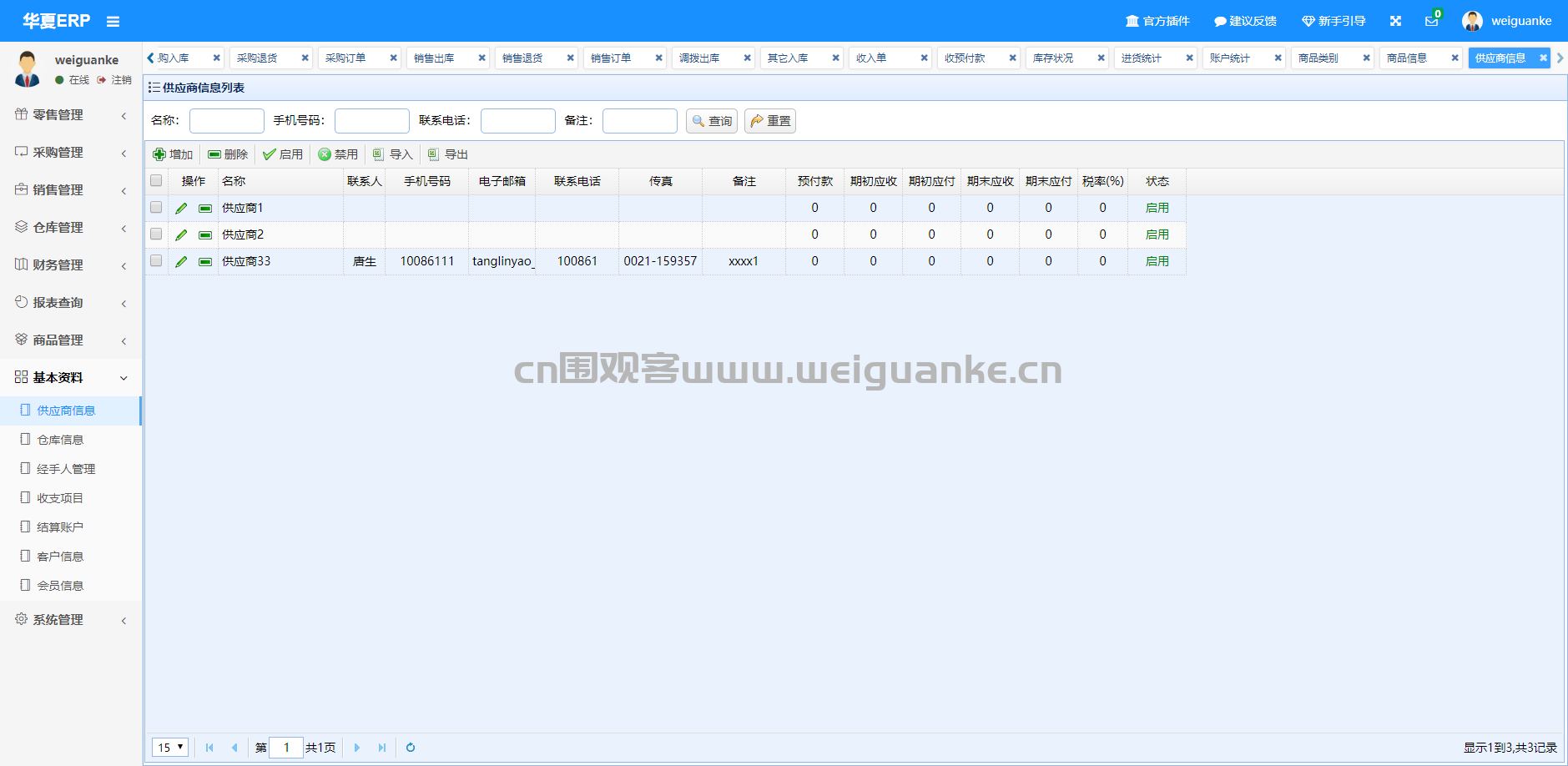Image resolution: width=1568 pixels, height=766 pixels.
Task: Click the 禁用 disable toolbar button
Action: point(338,154)
